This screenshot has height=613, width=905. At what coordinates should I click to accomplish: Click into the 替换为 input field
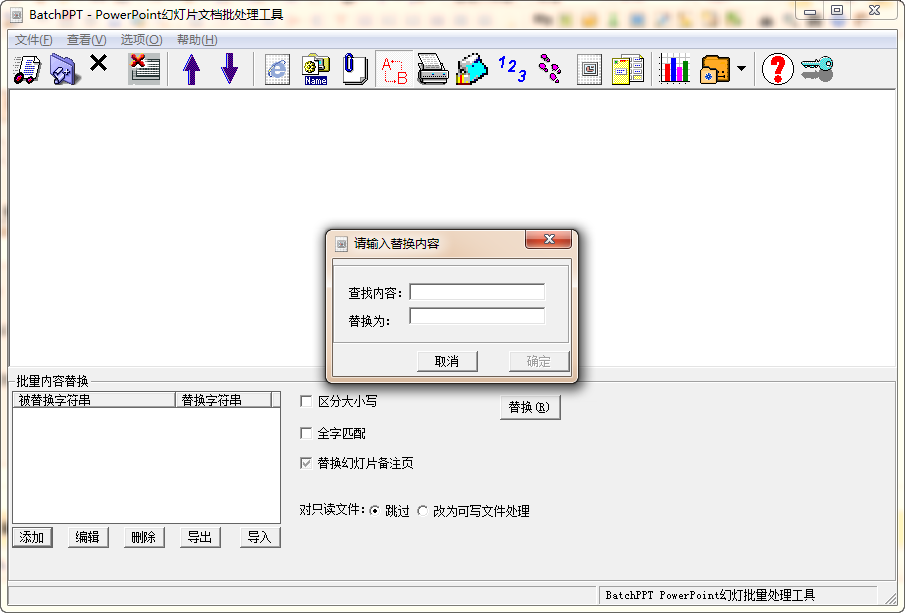click(x=477, y=316)
